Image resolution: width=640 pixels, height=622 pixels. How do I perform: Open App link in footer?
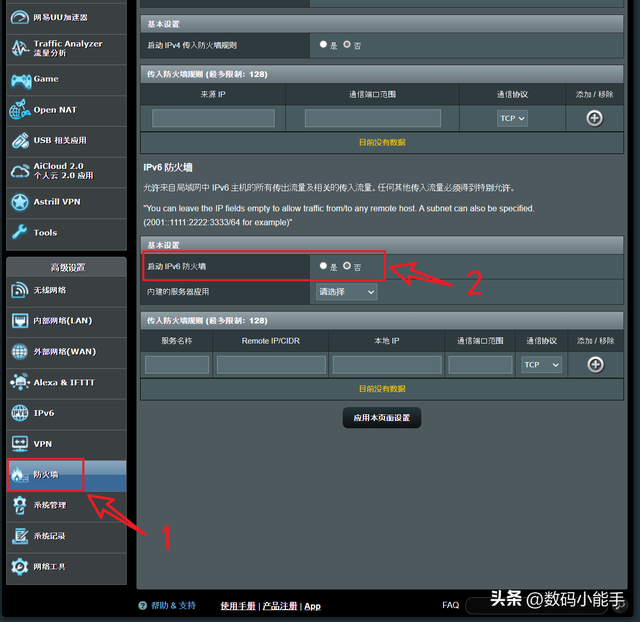click(312, 606)
